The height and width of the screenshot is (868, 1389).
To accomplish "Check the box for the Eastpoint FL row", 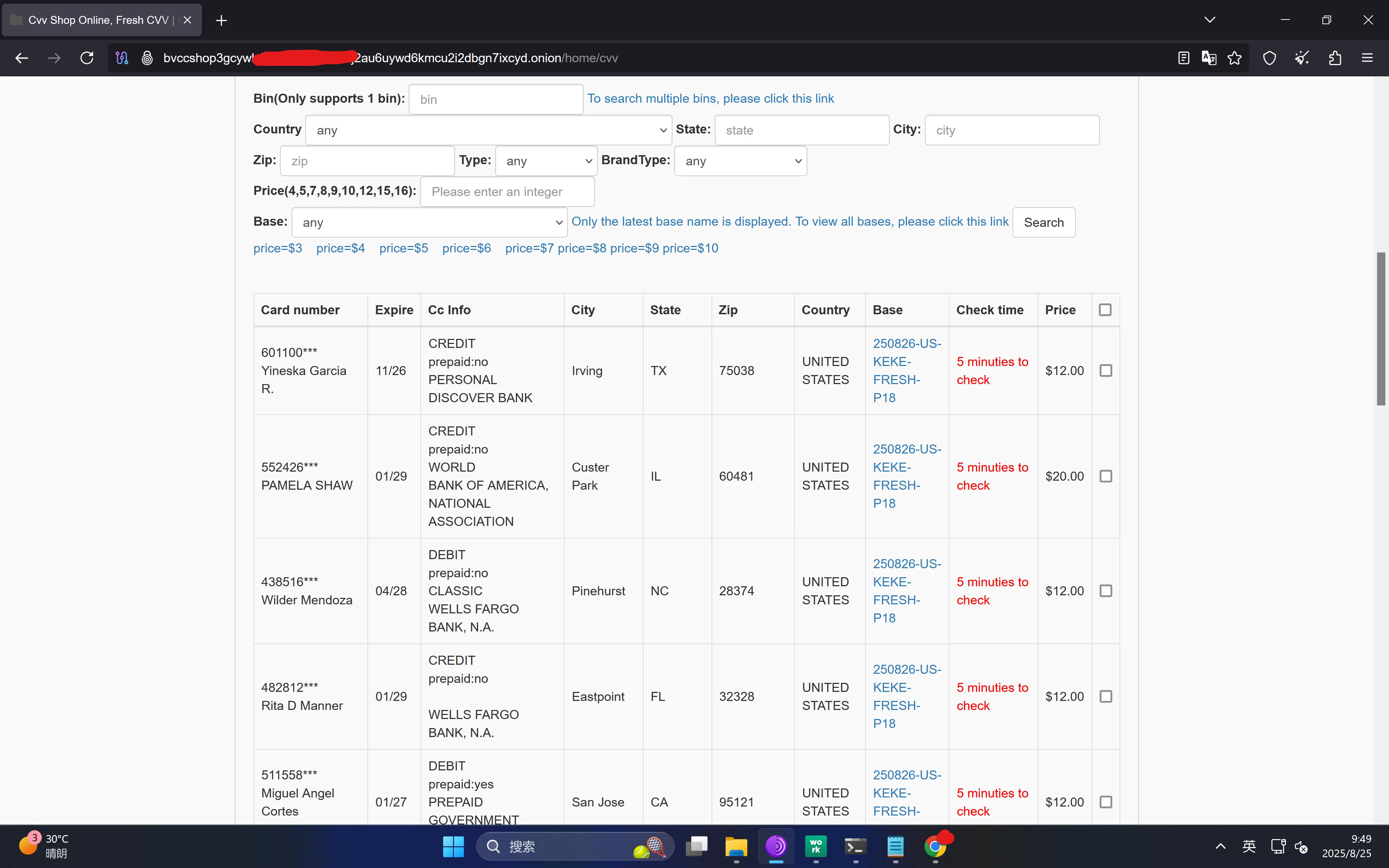I will click(x=1105, y=696).
